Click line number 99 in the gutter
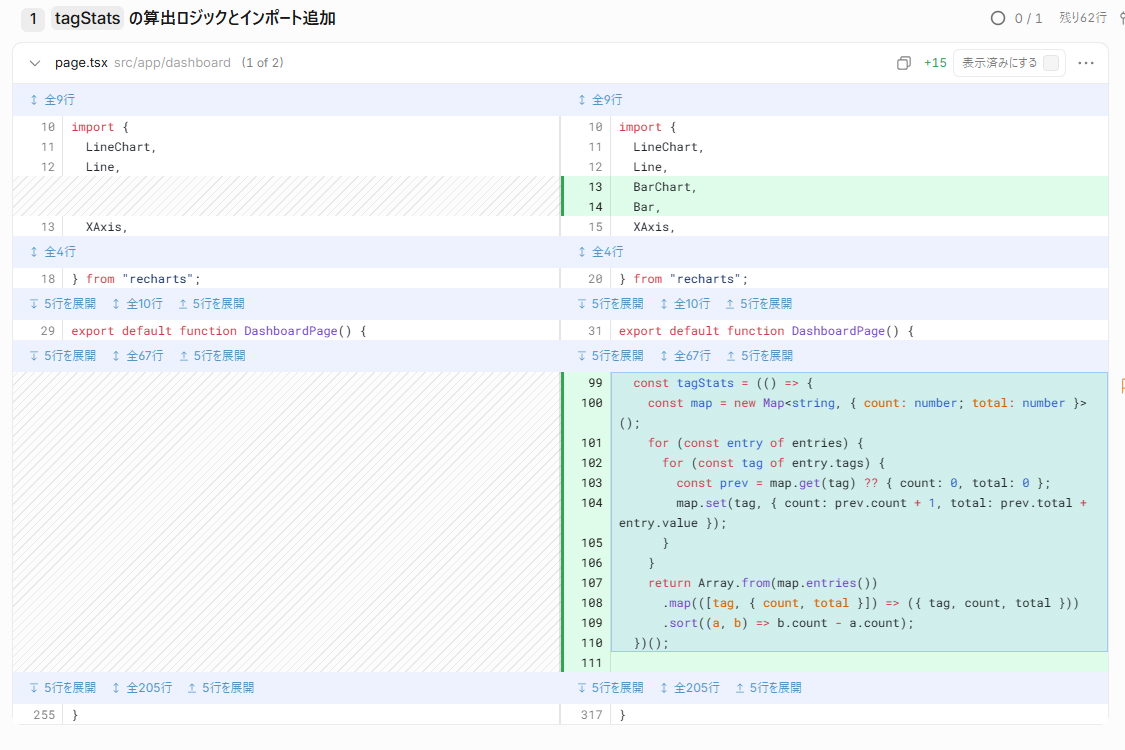Screen dimensions: 1125x750 (x=595, y=383)
